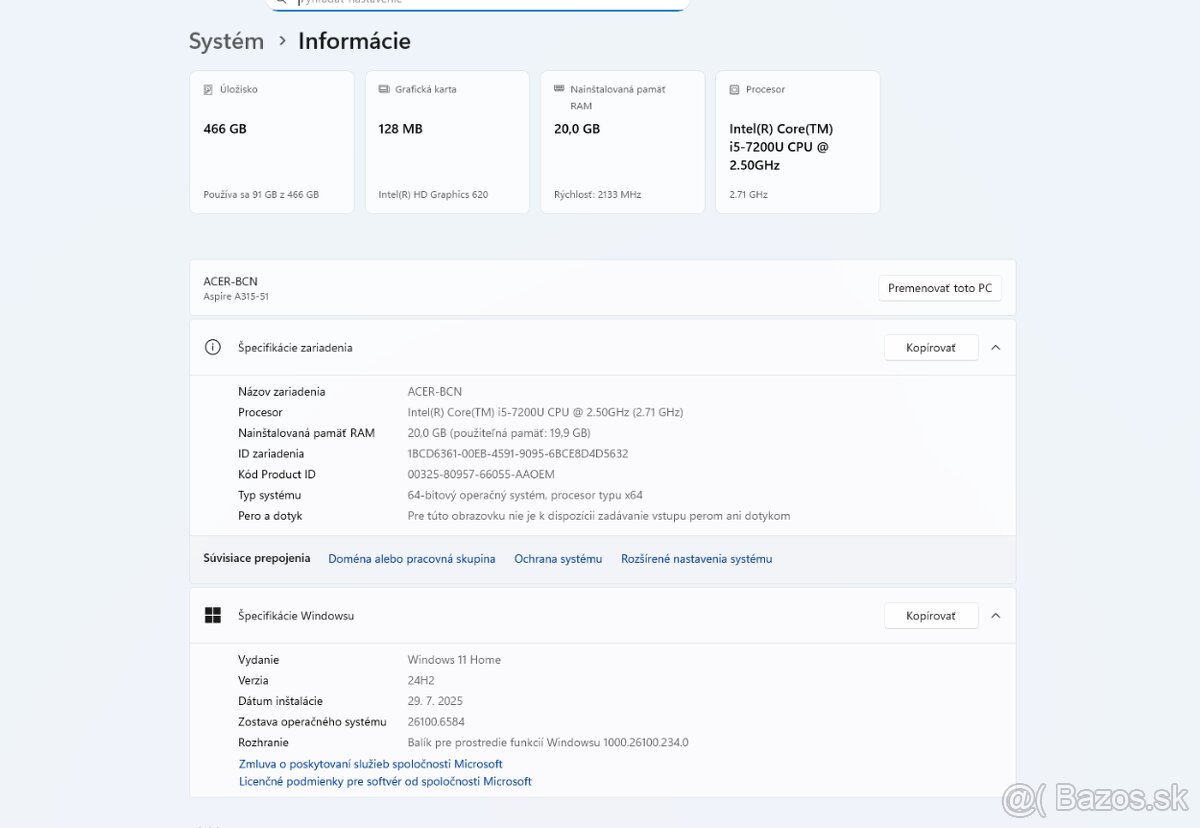Screen dimensions: 1200x828
Task: Click the processor icon in Procesor card
Action: point(734,90)
